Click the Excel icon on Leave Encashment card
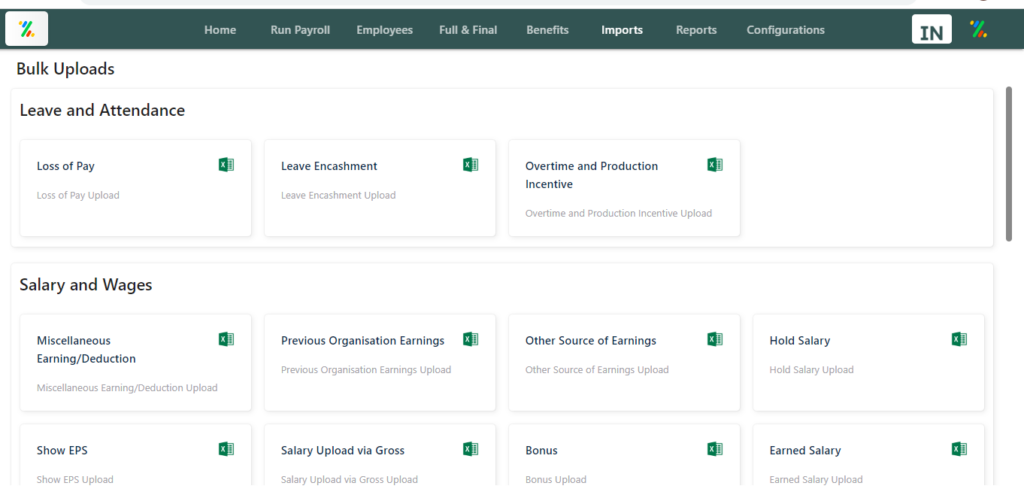This screenshot has height=498, width=1024. point(470,164)
